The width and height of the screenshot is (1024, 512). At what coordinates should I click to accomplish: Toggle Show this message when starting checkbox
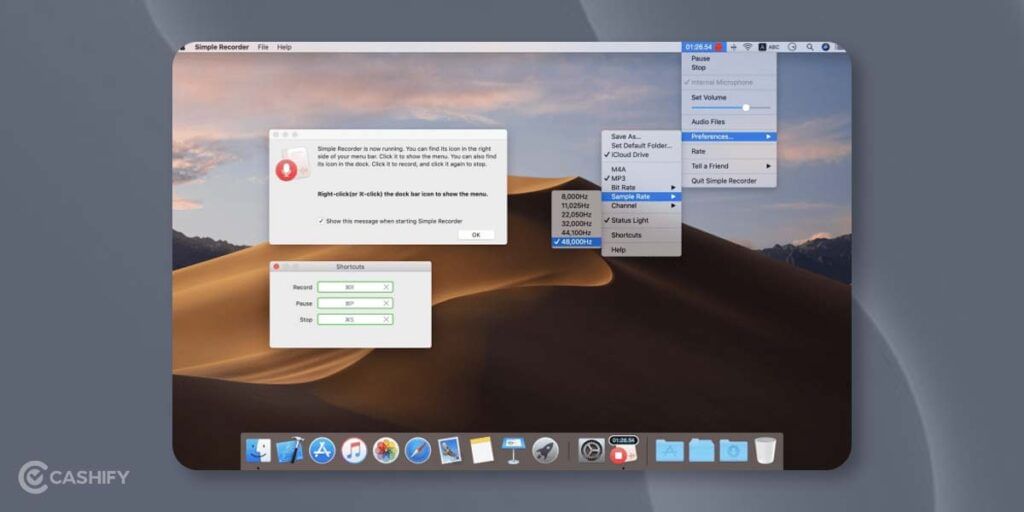[x=321, y=221]
